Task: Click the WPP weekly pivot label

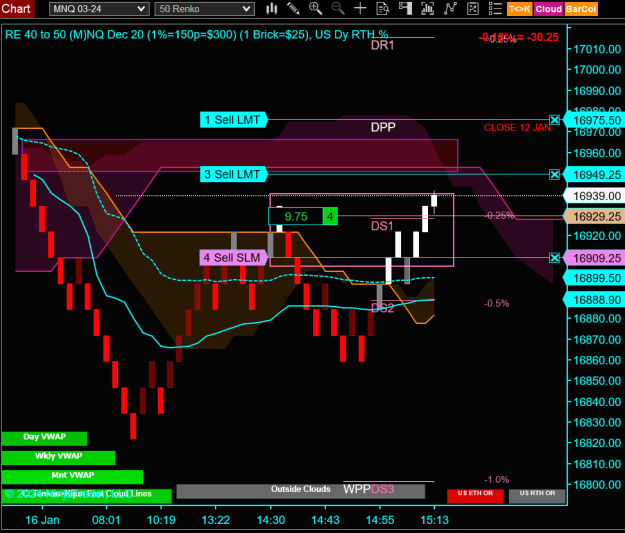Action: (357, 489)
